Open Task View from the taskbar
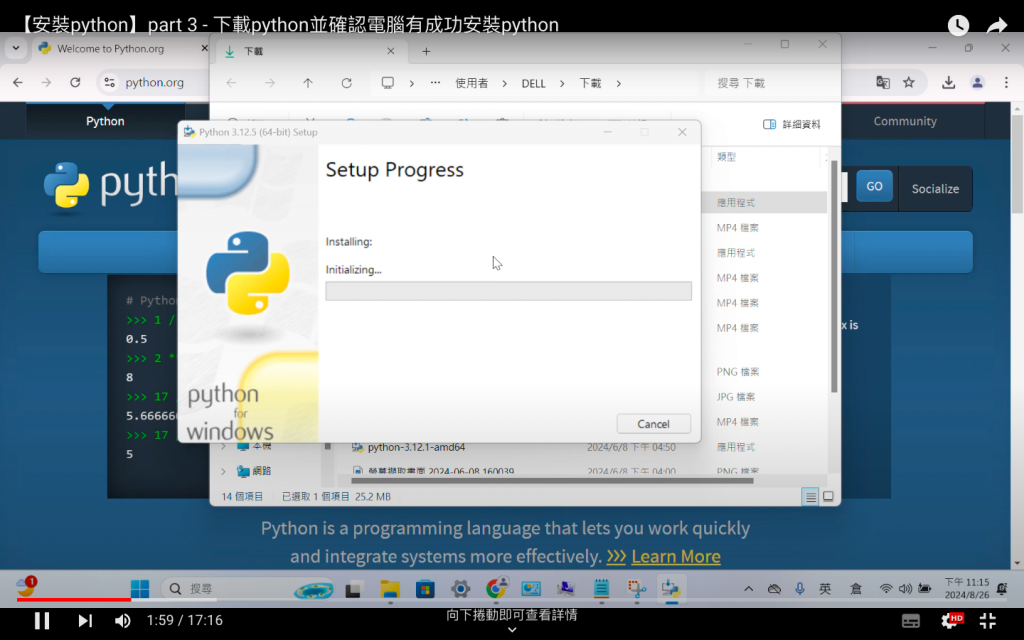The width and height of the screenshot is (1024, 640). pos(353,589)
